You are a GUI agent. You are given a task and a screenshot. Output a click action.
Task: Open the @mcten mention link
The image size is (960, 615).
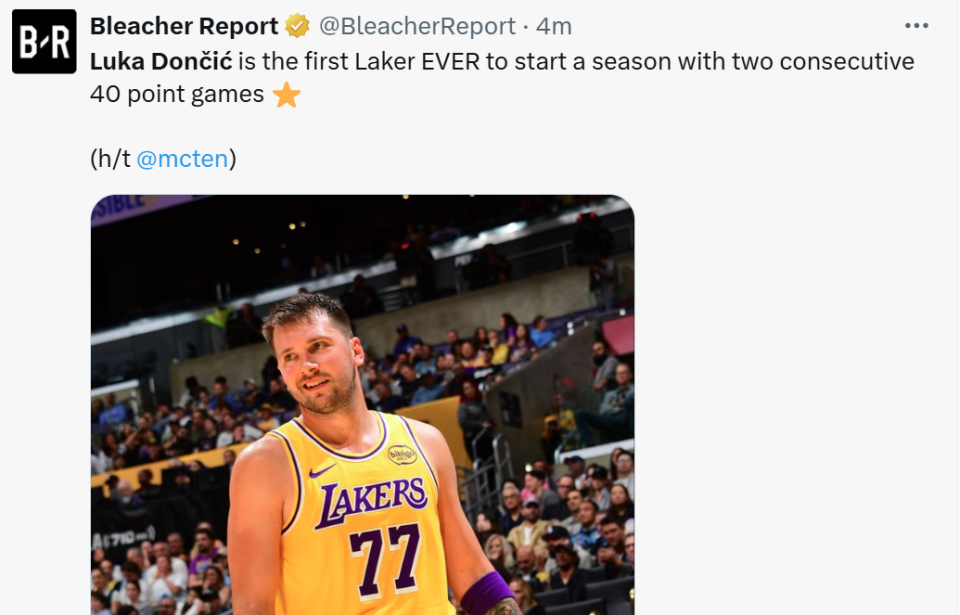tap(182, 158)
